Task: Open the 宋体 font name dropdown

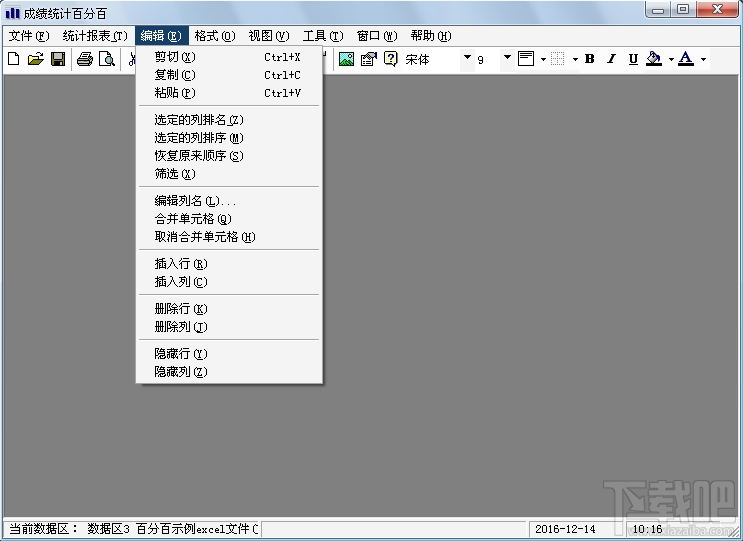Action: coord(467,58)
